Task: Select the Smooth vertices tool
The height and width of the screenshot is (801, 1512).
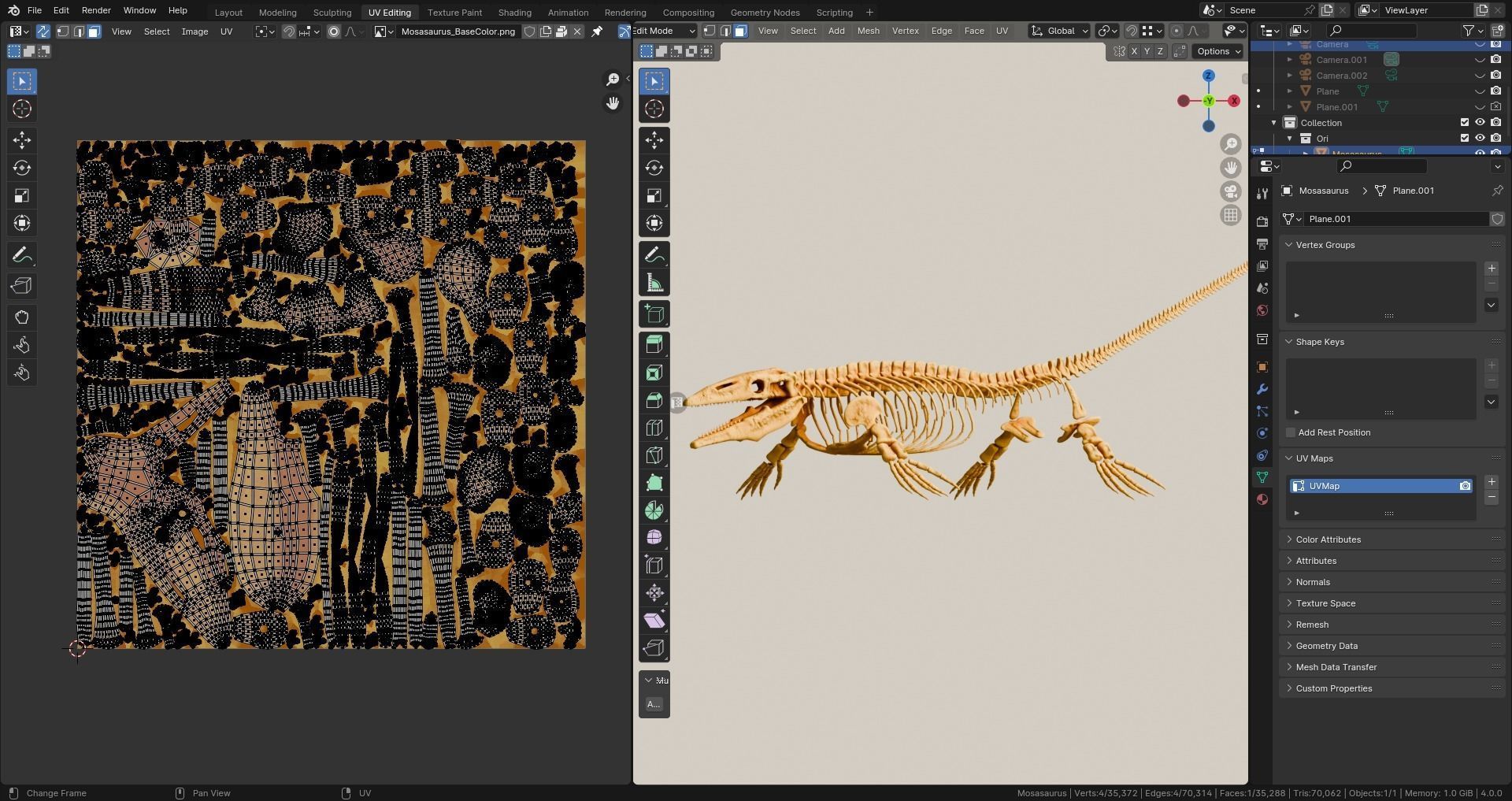Action: pos(654,537)
